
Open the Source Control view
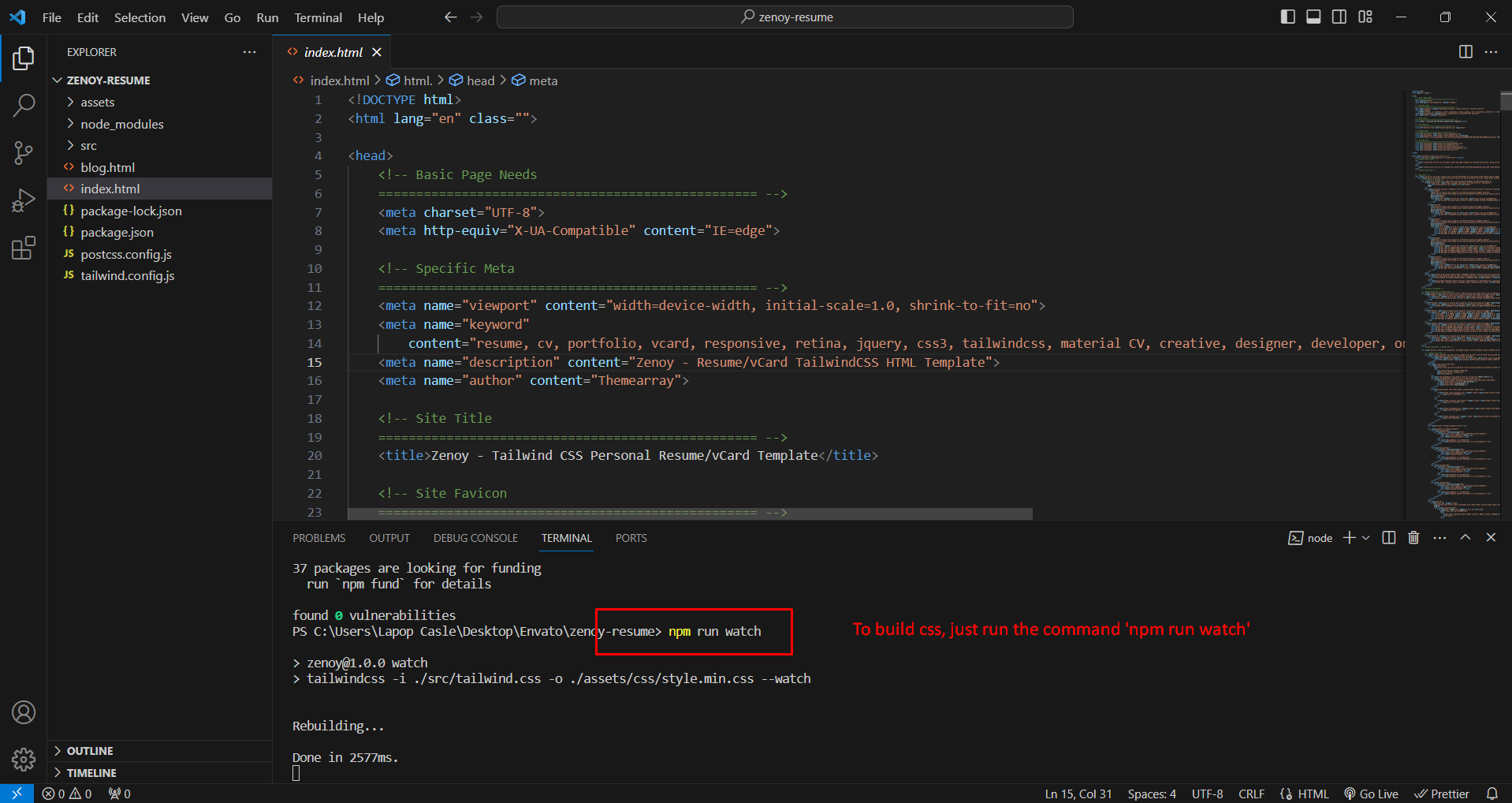24,153
